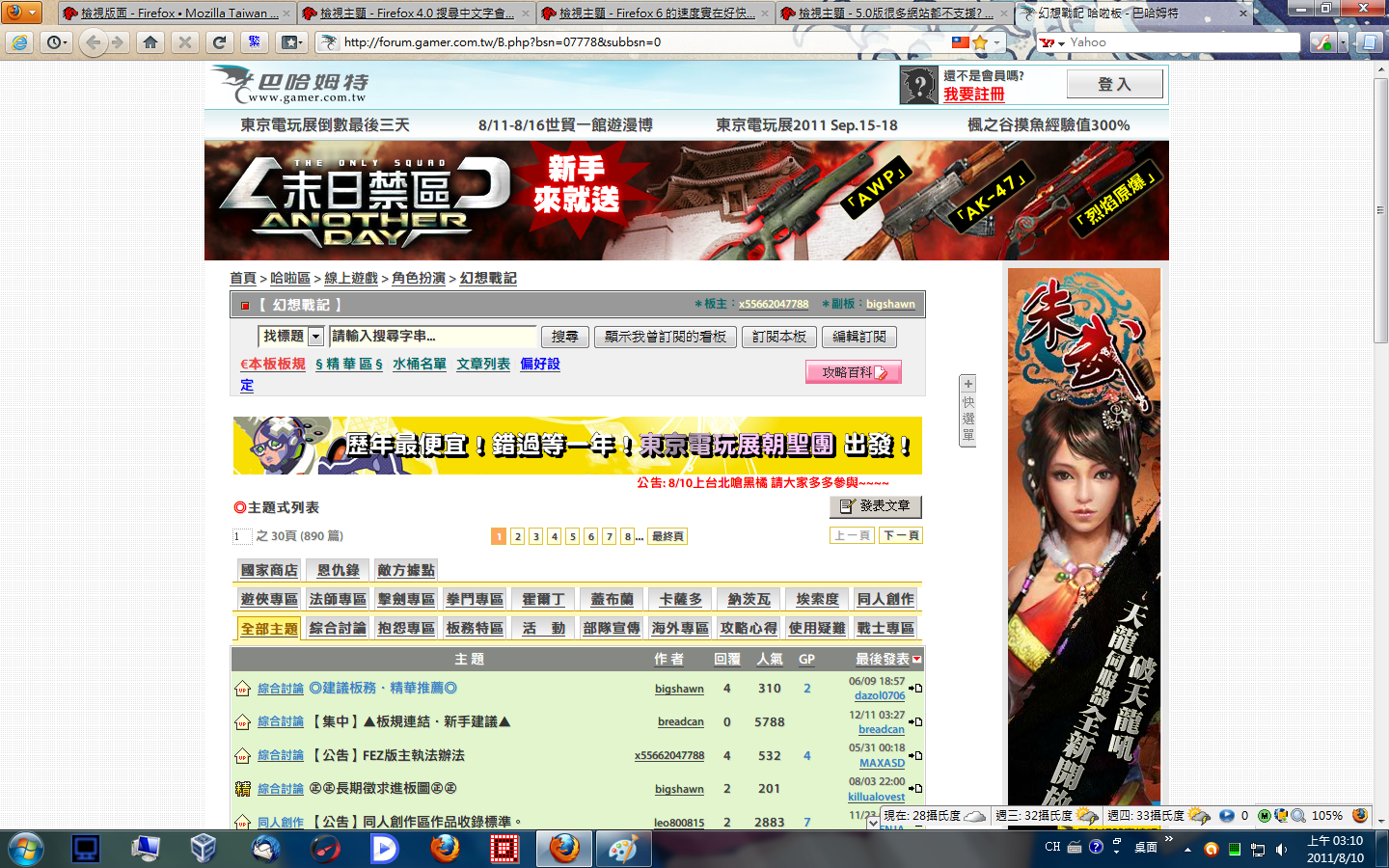The height and width of the screenshot is (868, 1389).
Task: Select the 法師專區 category tab
Action: click(x=338, y=599)
